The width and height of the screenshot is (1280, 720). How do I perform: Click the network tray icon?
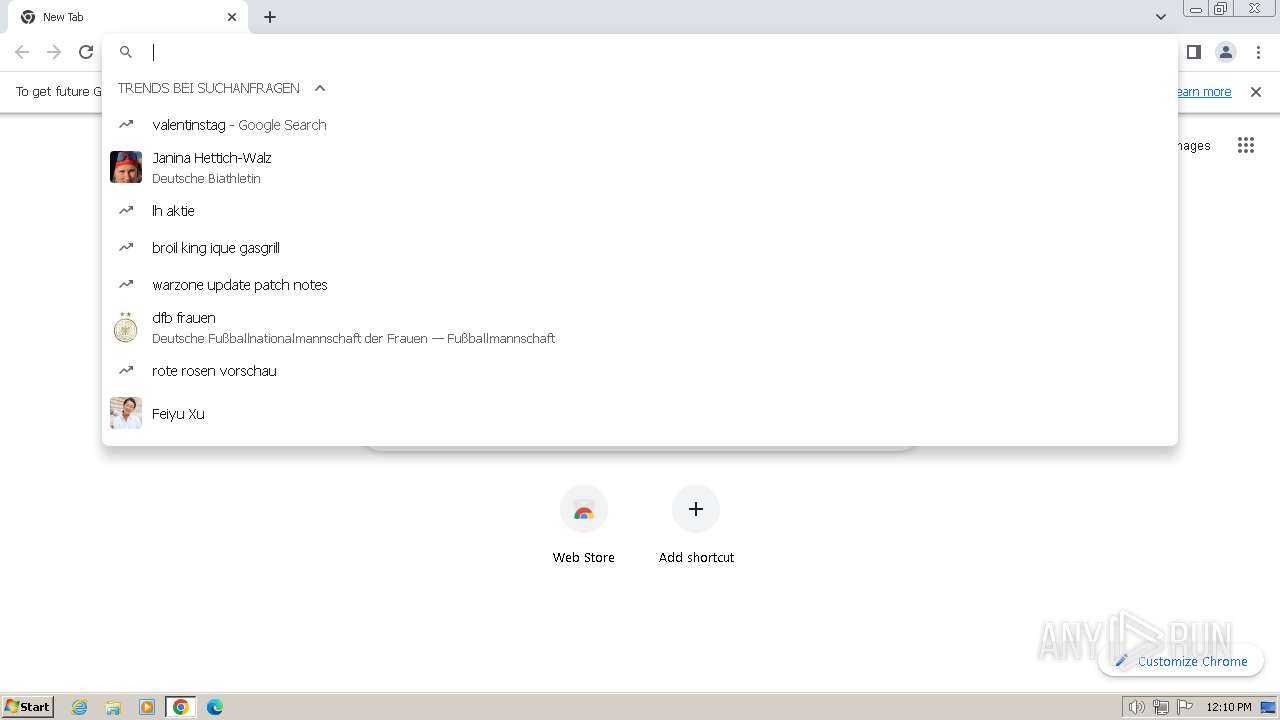(1161, 707)
